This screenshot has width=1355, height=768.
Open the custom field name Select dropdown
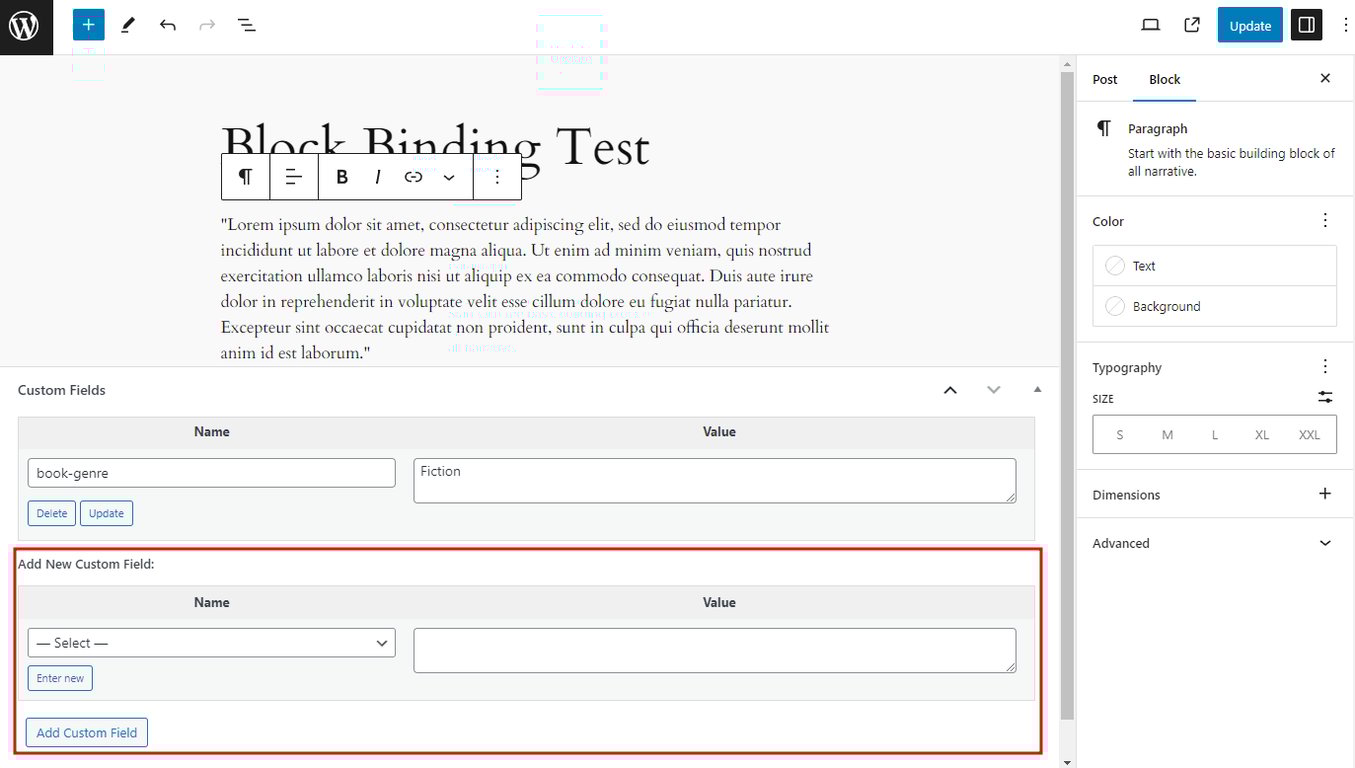coord(211,642)
